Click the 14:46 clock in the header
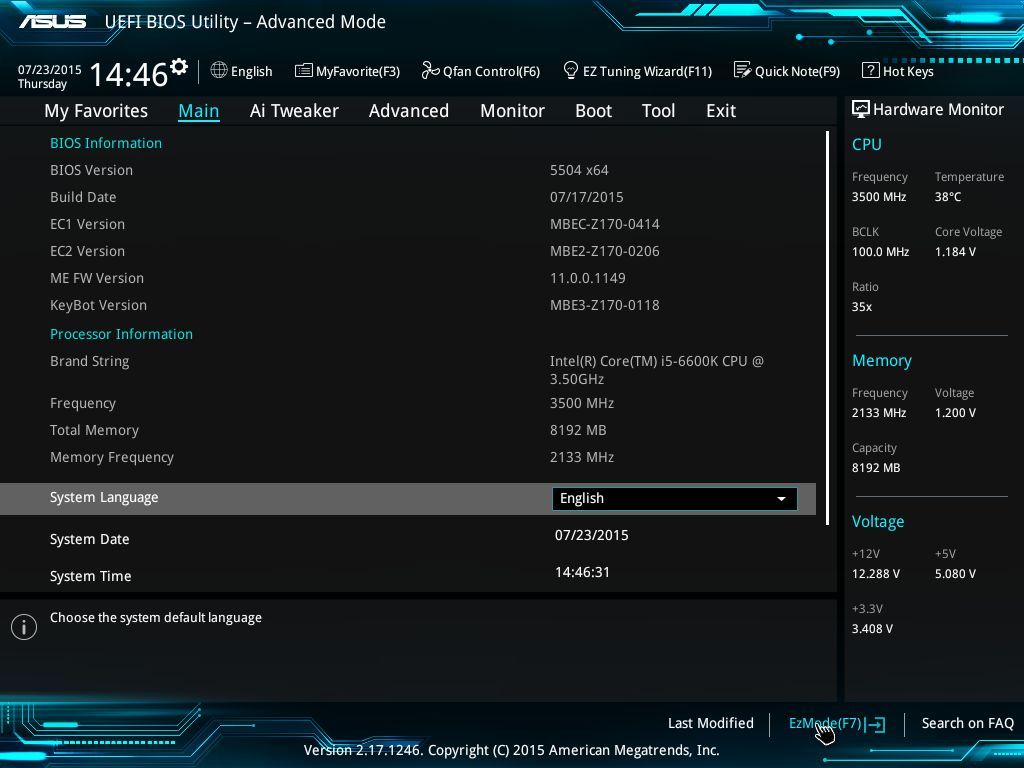 (x=129, y=74)
